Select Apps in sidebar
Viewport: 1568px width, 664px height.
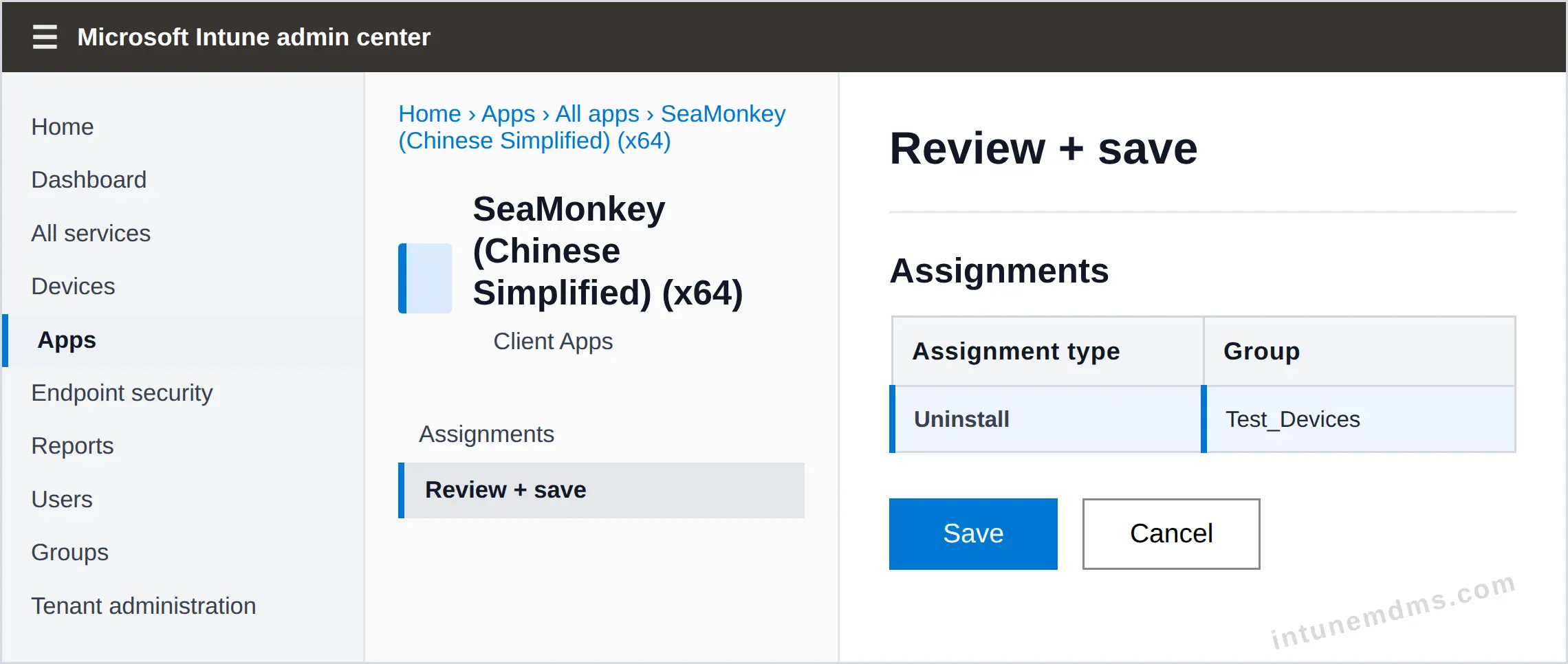point(184,340)
